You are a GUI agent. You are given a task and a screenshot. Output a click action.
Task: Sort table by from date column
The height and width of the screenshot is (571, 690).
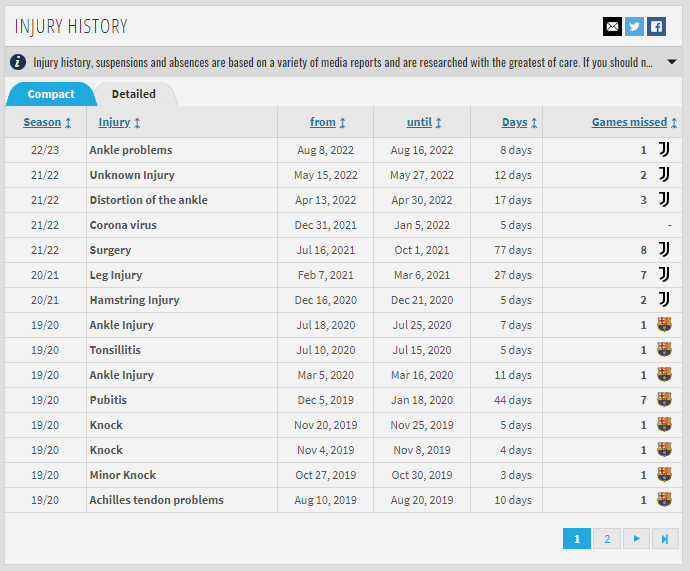click(328, 122)
